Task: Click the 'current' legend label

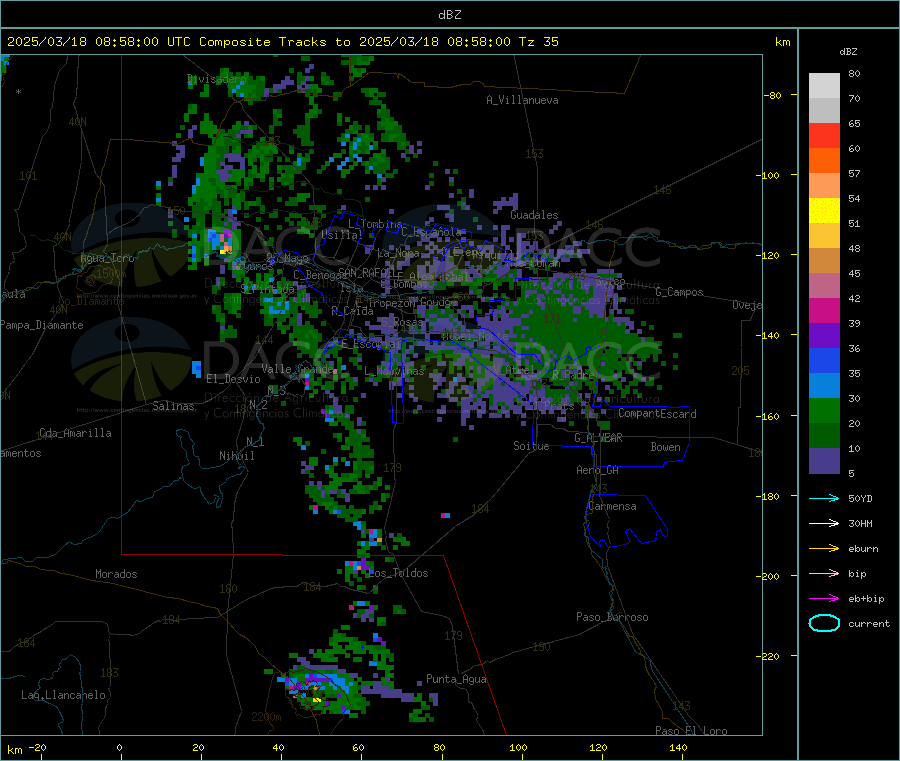Action: pyautogui.click(x=868, y=623)
